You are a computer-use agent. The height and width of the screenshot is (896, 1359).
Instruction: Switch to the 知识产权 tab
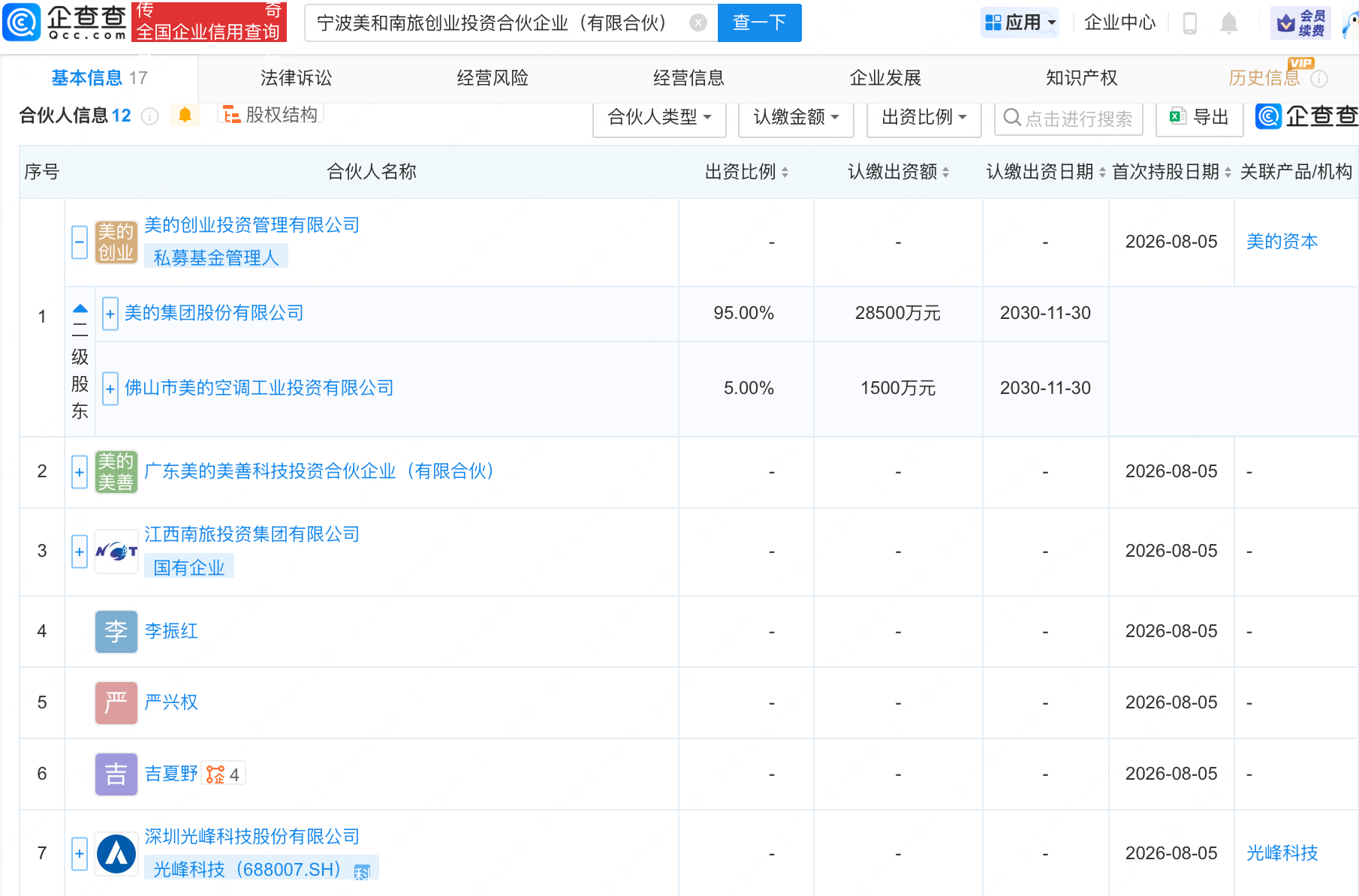1081,78
